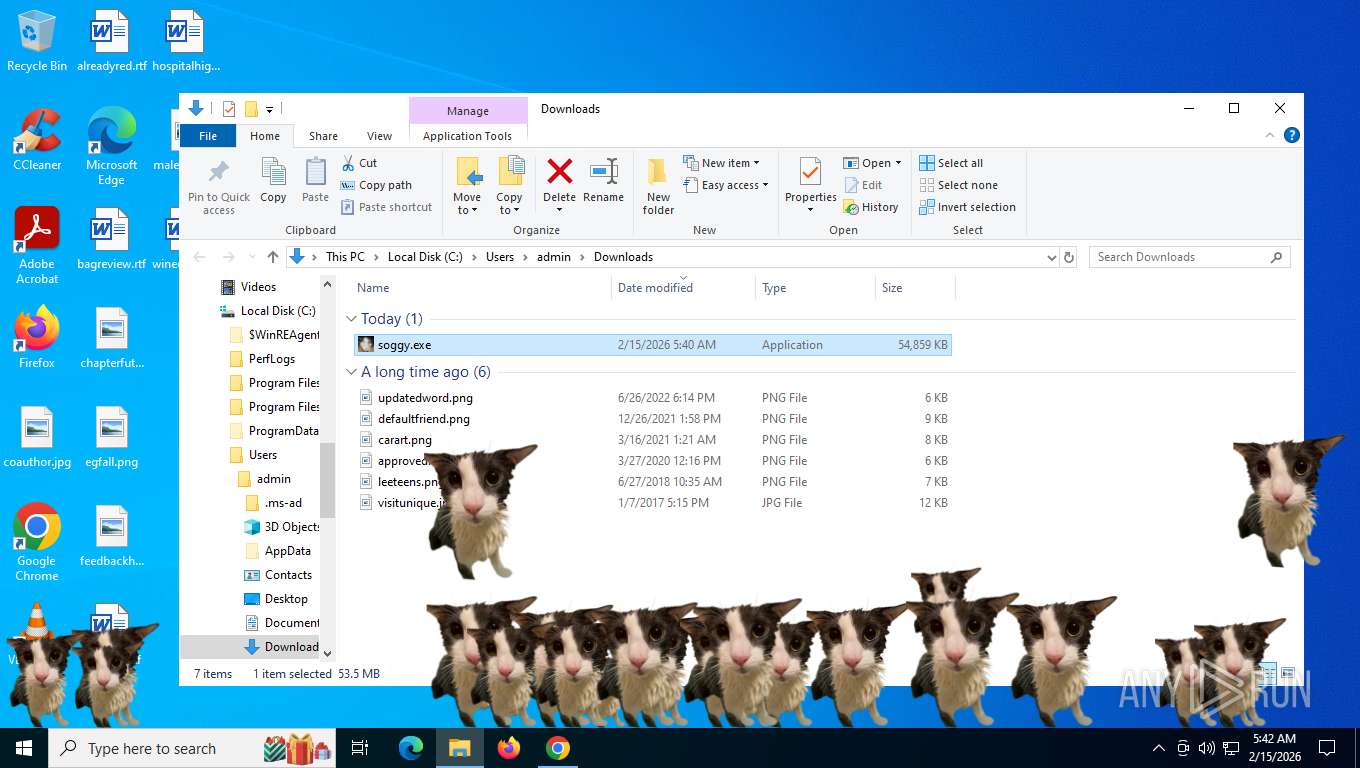
Task: Click Select none
Action: click(958, 185)
